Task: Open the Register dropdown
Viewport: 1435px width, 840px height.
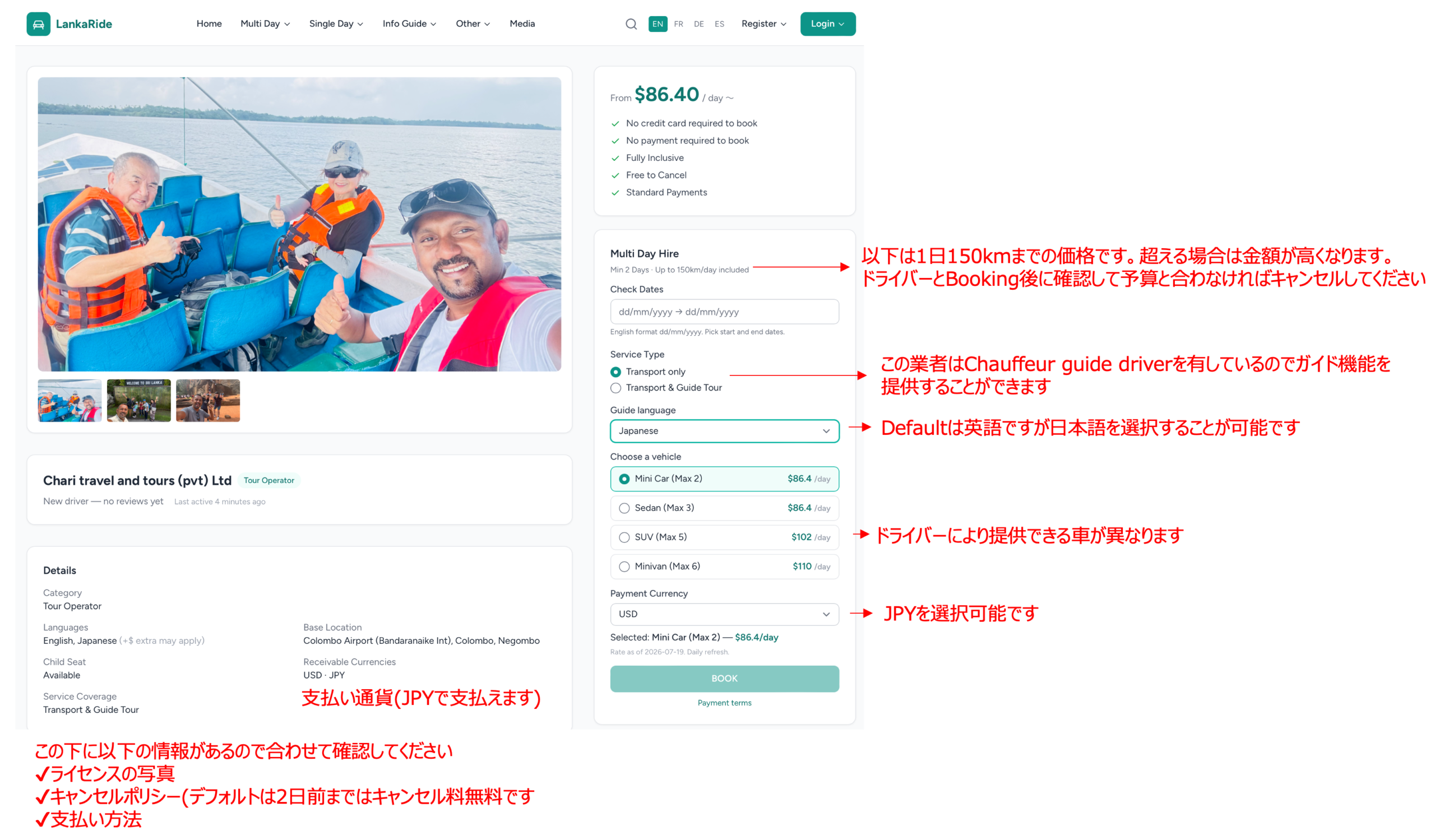Action: (x=763, y=24)
